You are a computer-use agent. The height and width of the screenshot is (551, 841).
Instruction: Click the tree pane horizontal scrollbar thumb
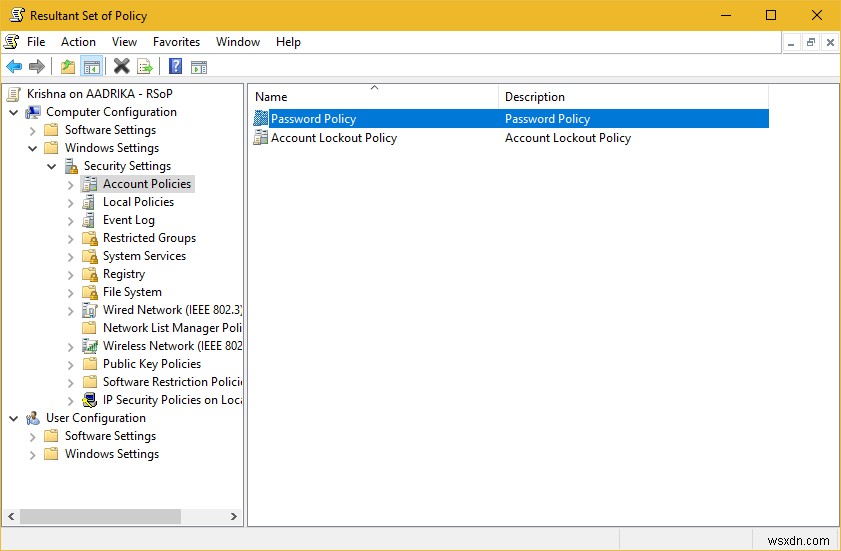(100, 516)
